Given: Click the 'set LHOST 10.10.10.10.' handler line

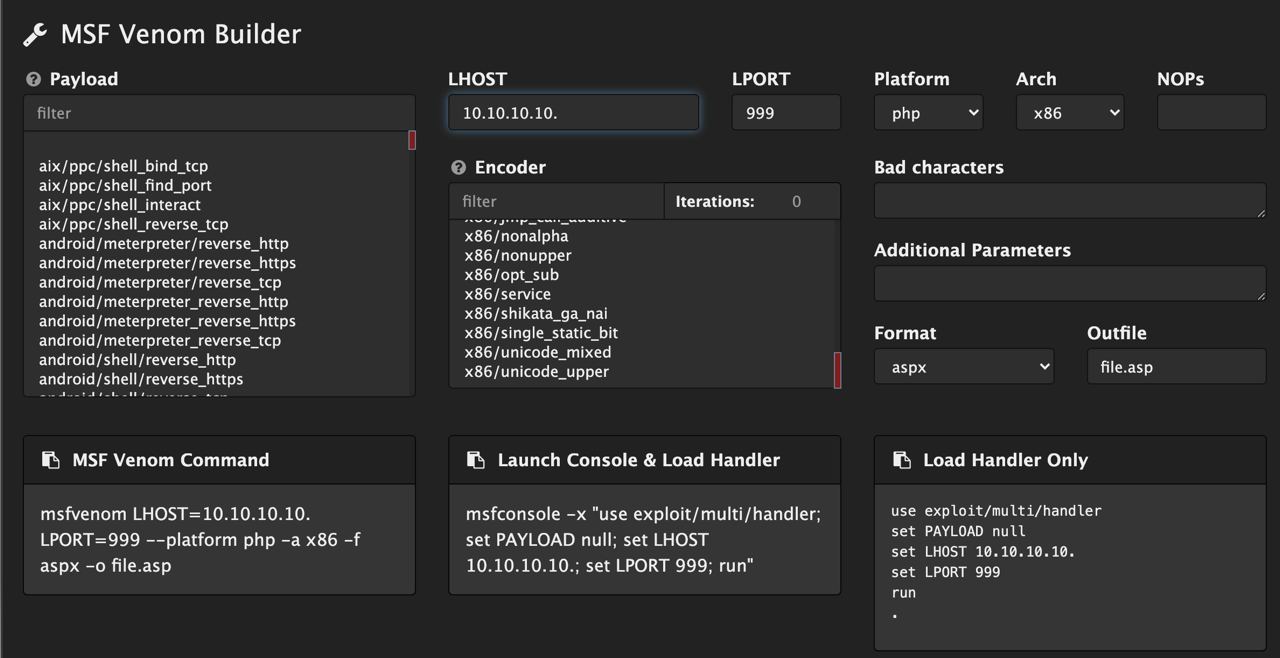Looking at the screenshot, I should (x=983, y=552).
